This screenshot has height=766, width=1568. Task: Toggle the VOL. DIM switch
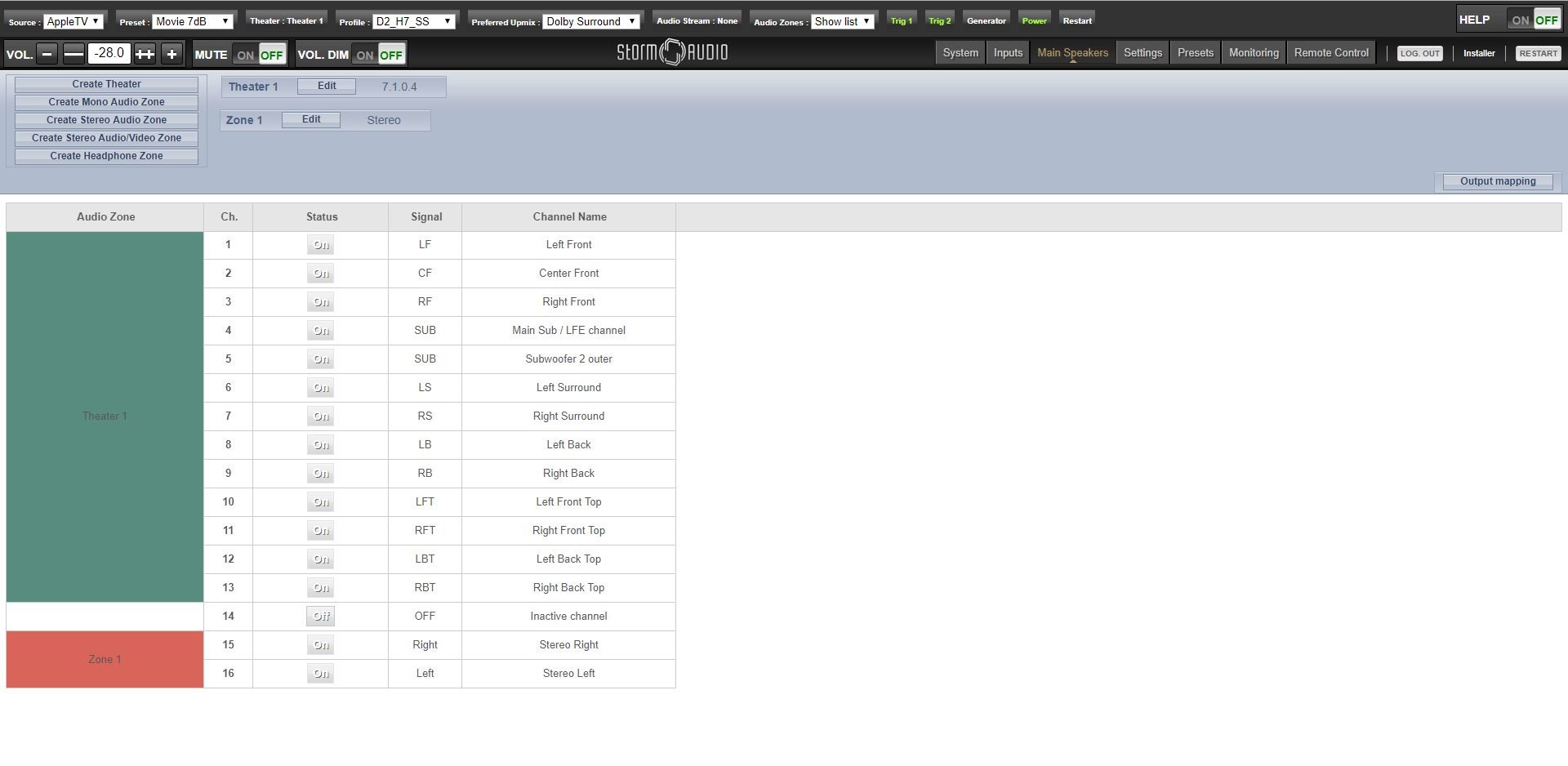click(379, 55)
